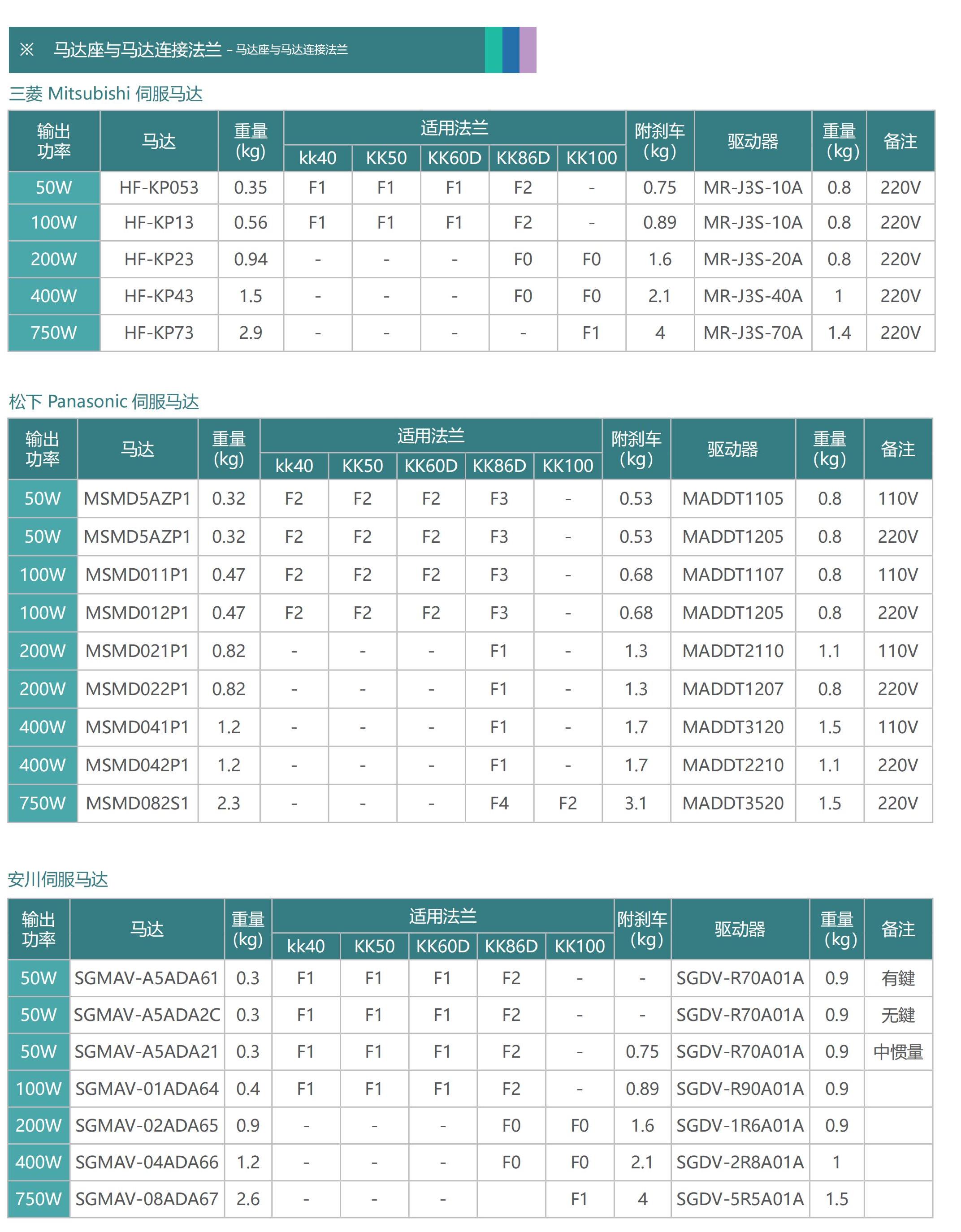
Task: Click driver cell SGDV-2R8A01A
Action: [740, 1162]
